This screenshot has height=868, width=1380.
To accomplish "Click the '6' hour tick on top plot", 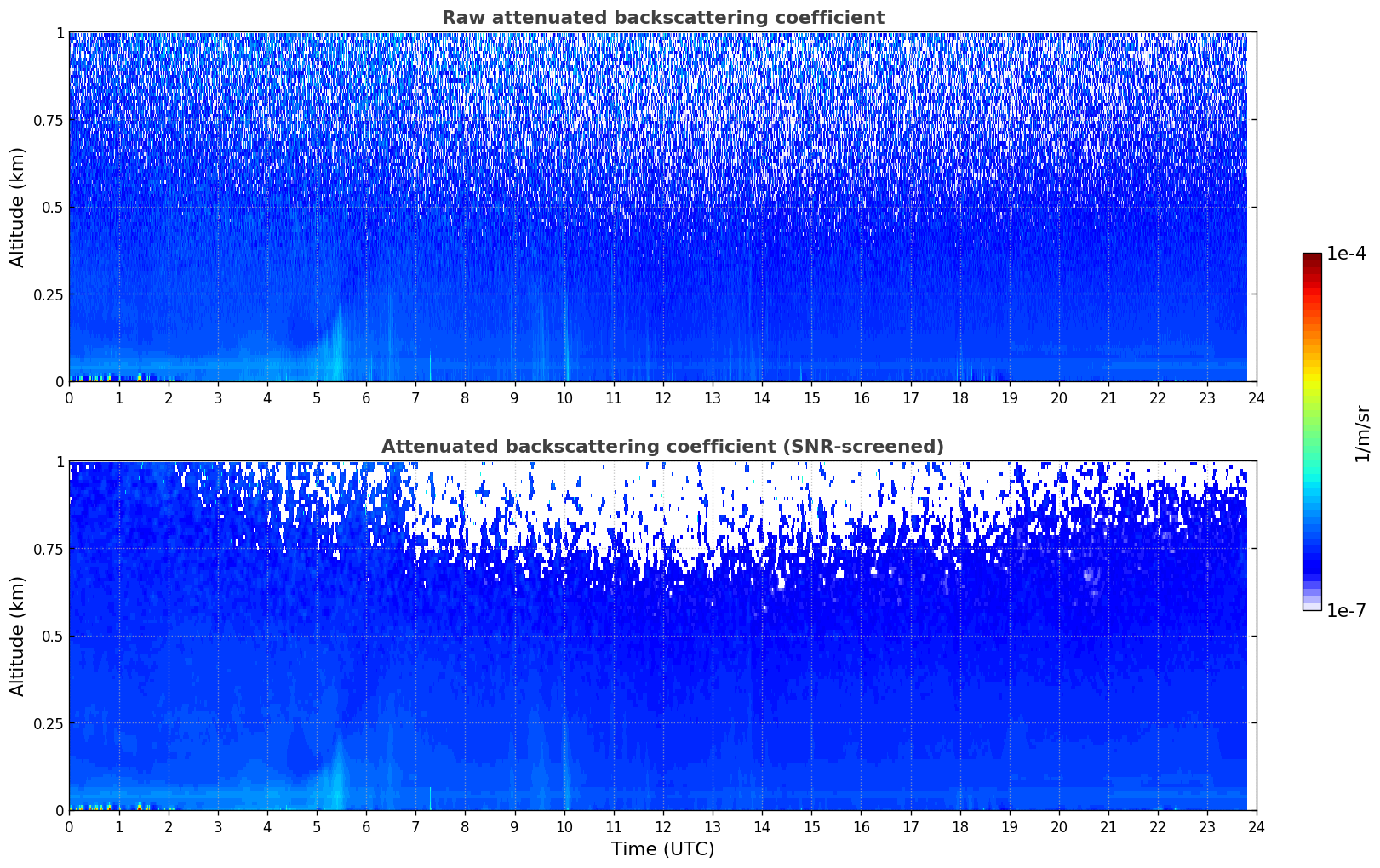I will [x=366, y=397].
